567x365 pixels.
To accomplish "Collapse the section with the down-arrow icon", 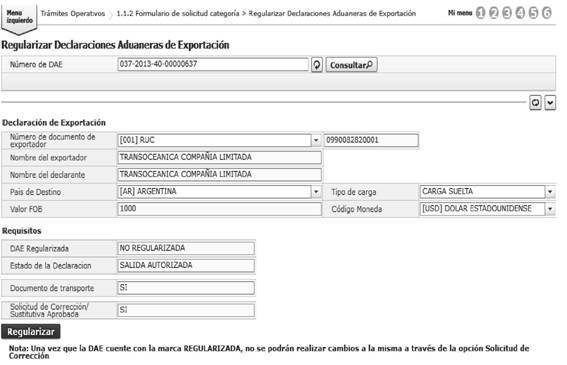I will tap(550, 103).
